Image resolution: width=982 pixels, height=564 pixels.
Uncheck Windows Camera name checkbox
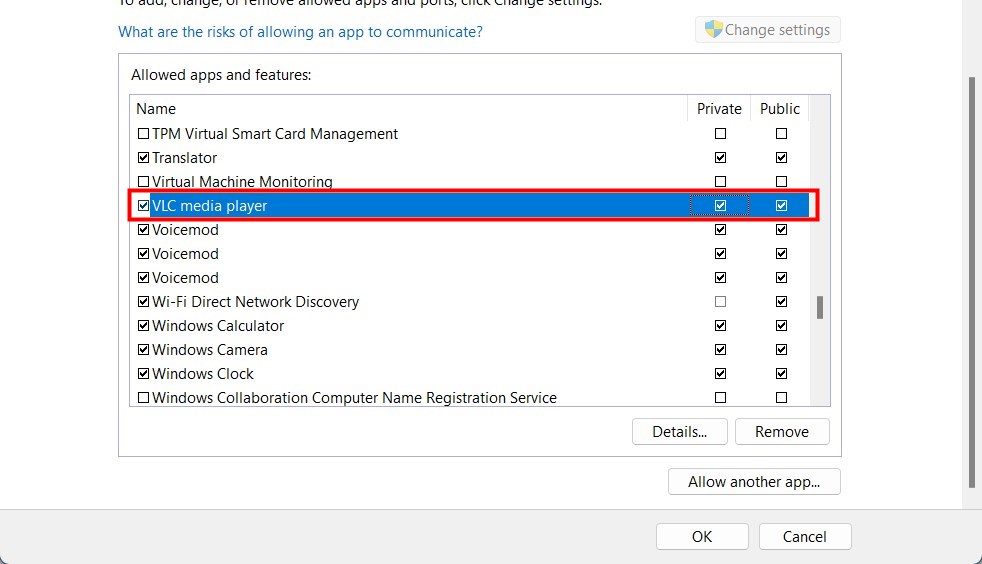pyautogui.click(x=143, y=349)
